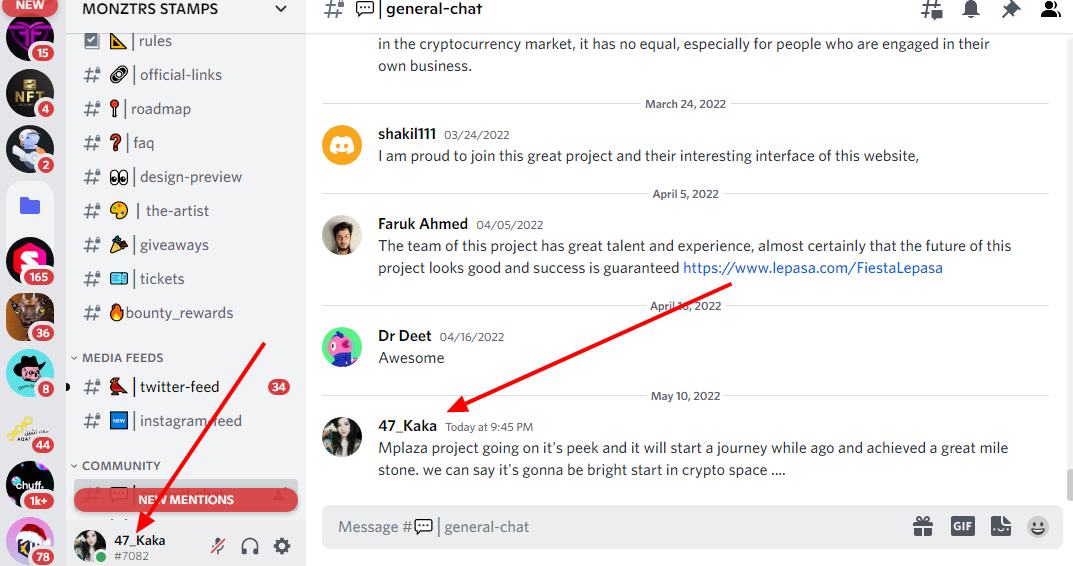Open the gift Nitro icon
1073x566 pixels.
[923, 526]
